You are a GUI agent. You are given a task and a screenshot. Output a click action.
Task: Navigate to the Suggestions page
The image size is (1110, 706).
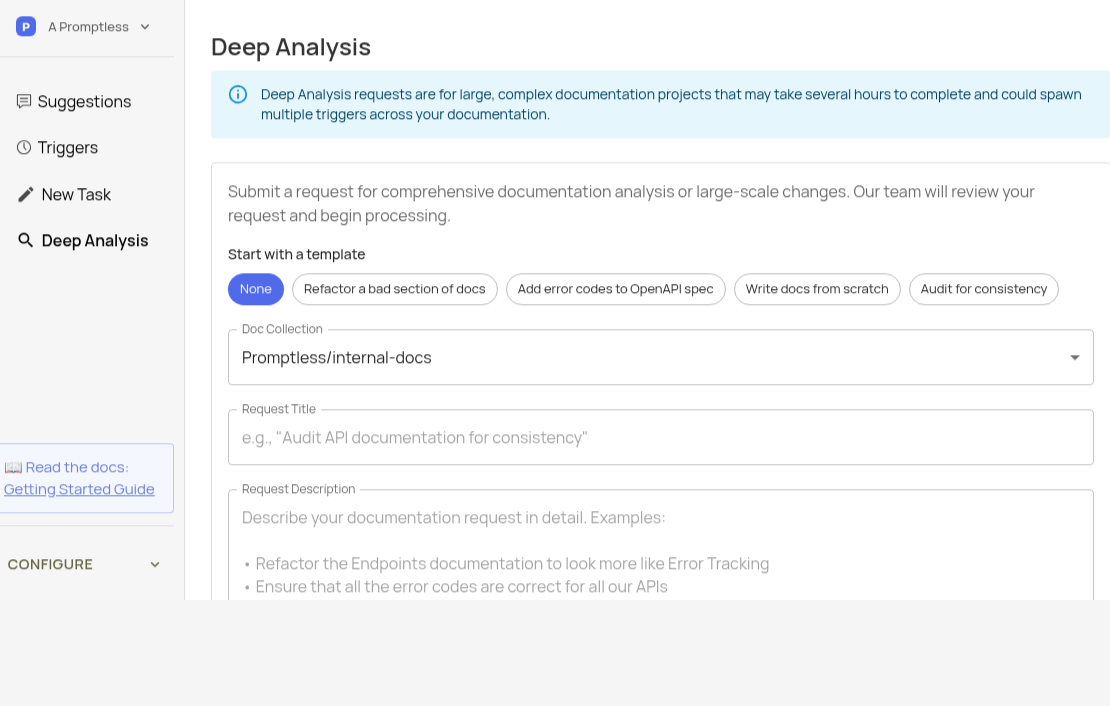[85, 101]
